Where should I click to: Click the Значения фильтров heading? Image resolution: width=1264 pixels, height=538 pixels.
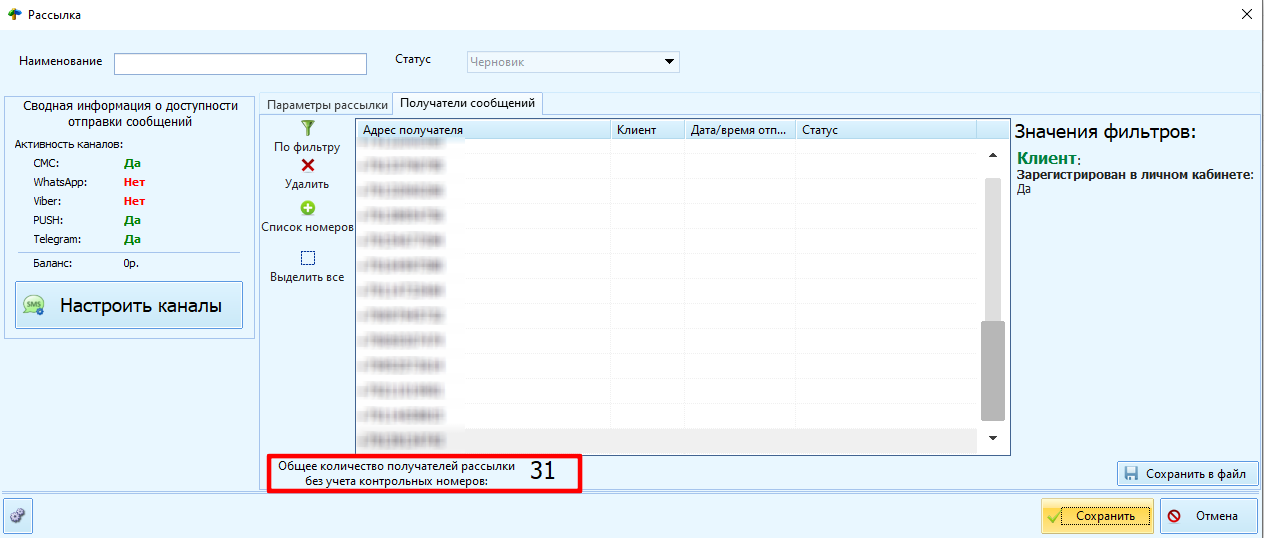1106,132
